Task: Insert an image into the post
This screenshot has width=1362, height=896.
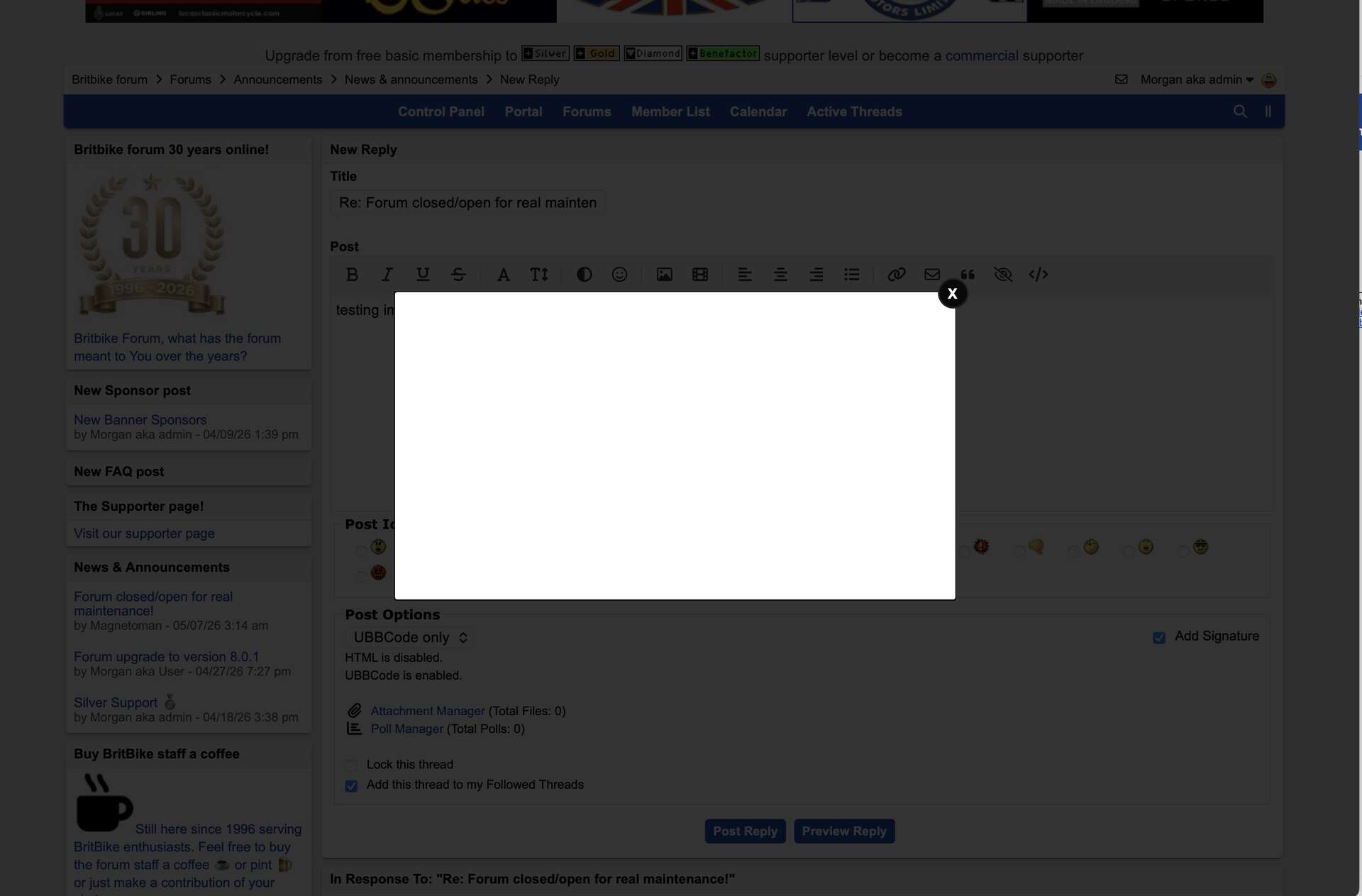Action: [x=664, y=275]
